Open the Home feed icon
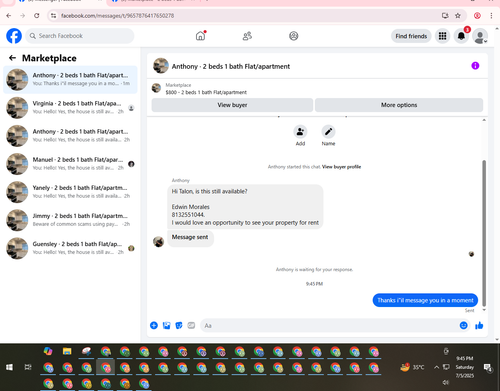500x391 pixels. 200,36
